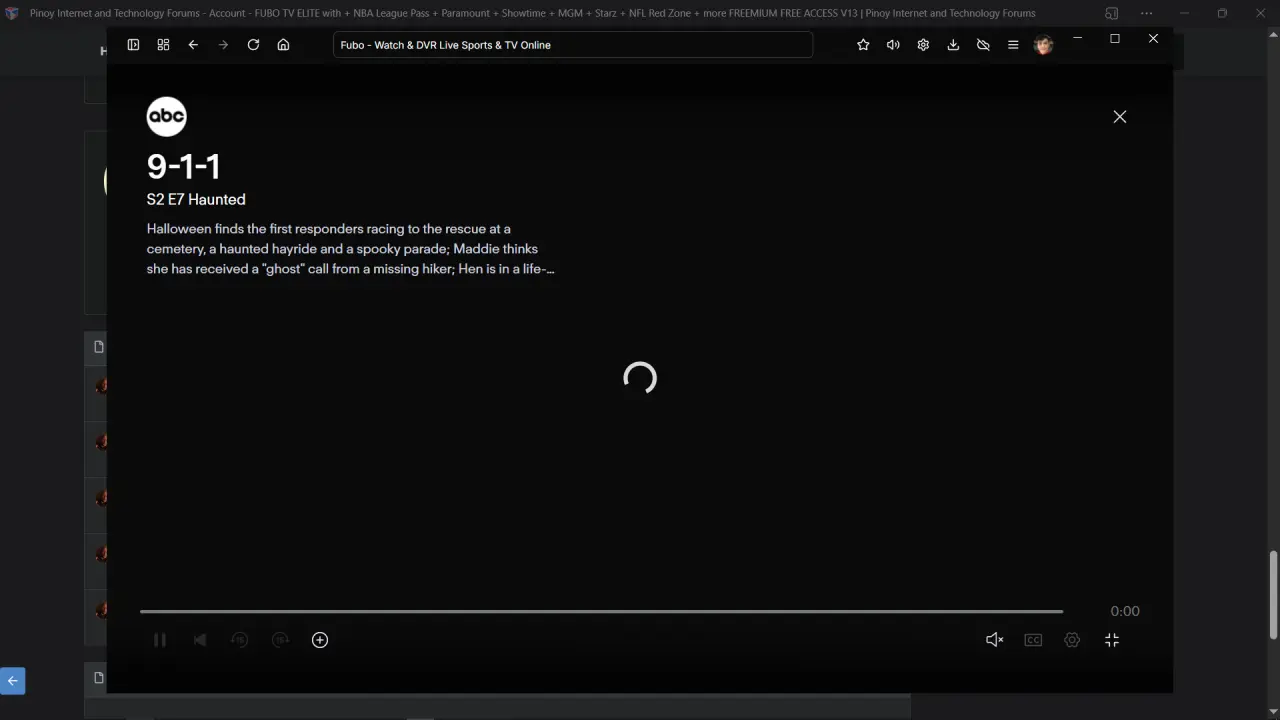The image size is (1280, 720).
Task: Restore down the background forum window
Action: point(1222,14)
